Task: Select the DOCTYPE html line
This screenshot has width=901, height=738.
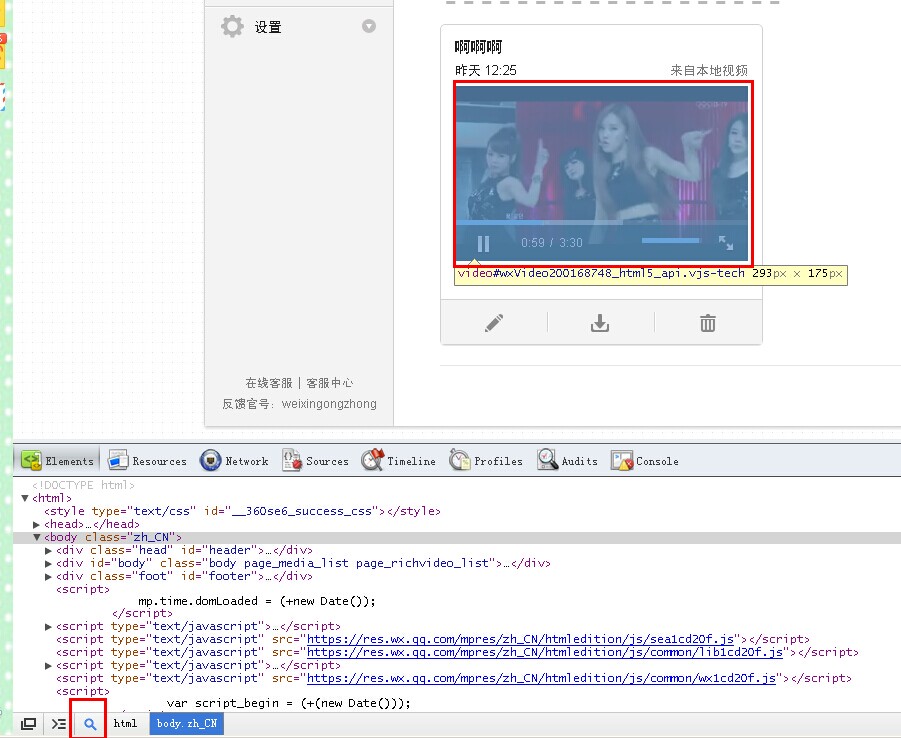Action: [x=83, y=485]
